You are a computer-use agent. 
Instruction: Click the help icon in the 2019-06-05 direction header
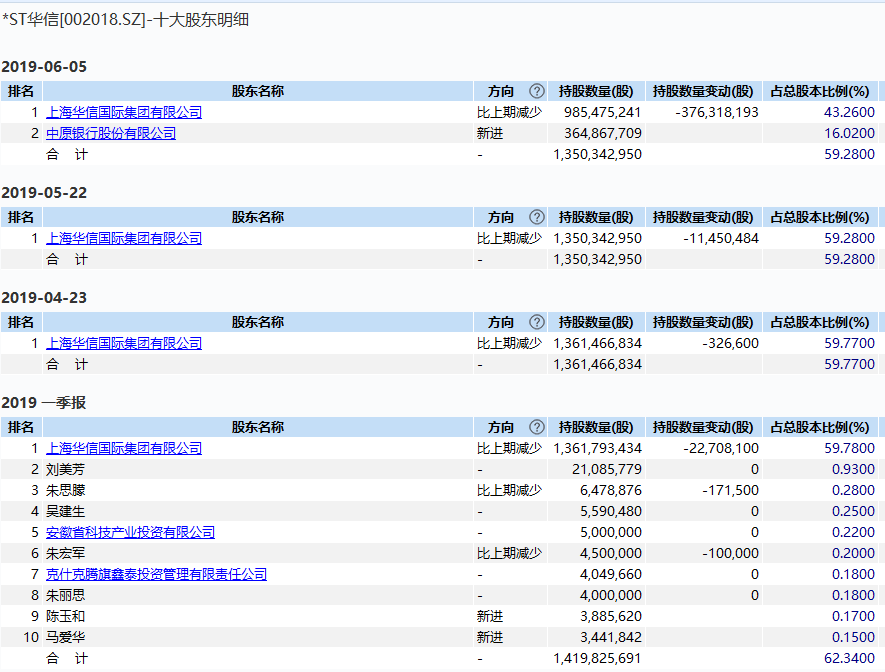[x=537, y=91]
